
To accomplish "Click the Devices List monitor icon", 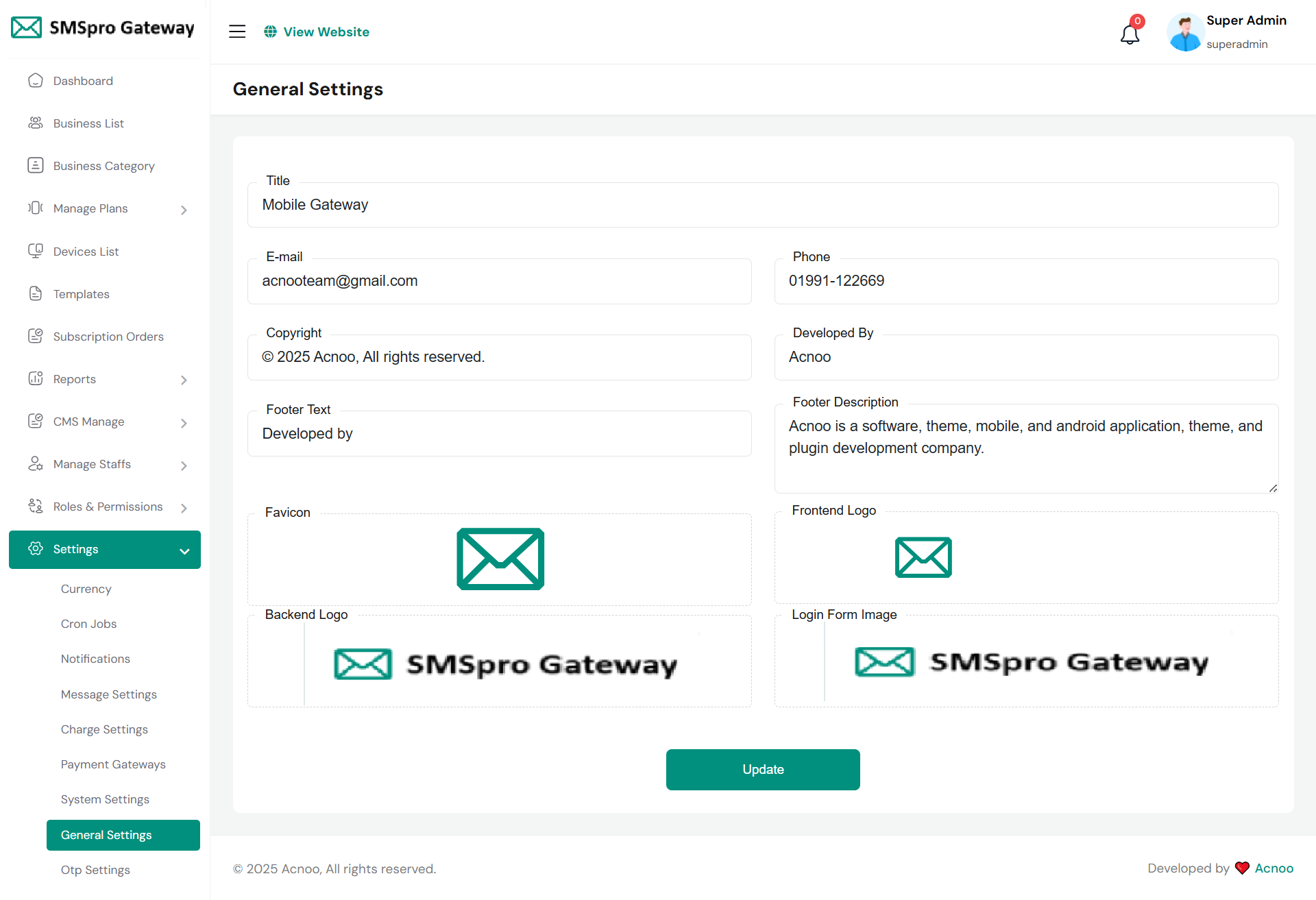I will [x=36, y=251].
